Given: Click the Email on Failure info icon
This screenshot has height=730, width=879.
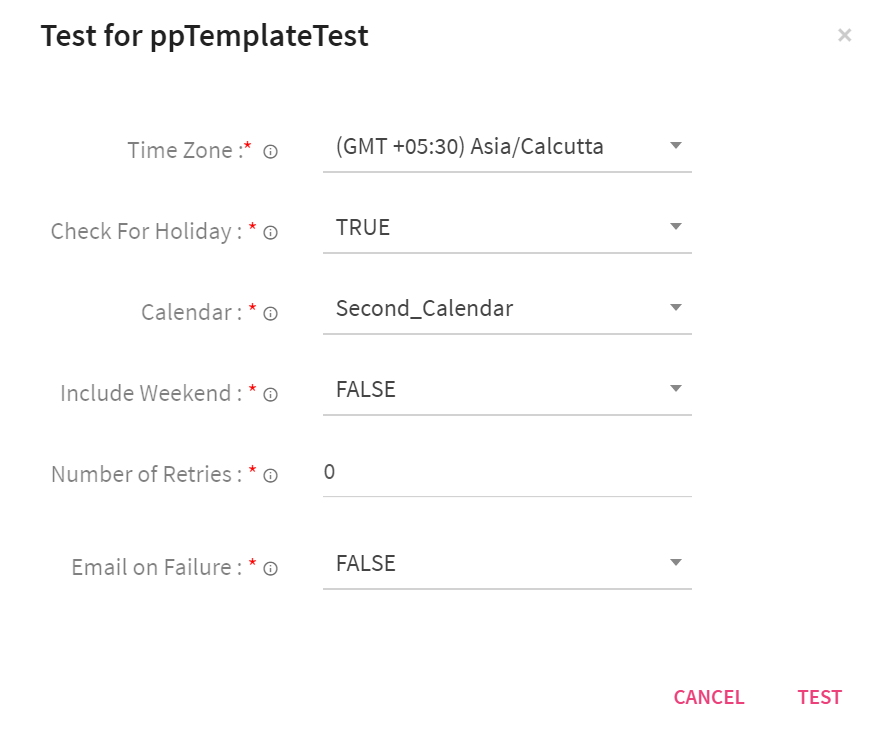Looking at the screenshot, I should click(x=270, y=568).
